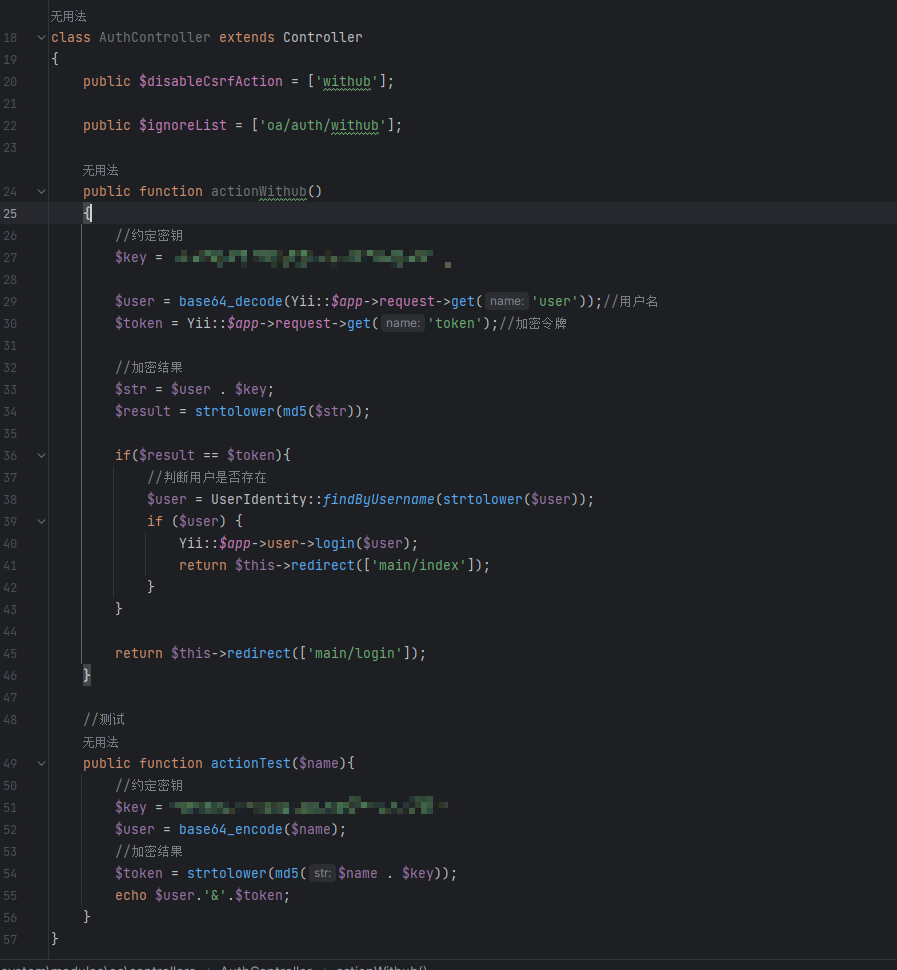Collapse the actionWithub function fold arrow on line 24
This screenshot has width=897, height=970.
tap(41, 192)
